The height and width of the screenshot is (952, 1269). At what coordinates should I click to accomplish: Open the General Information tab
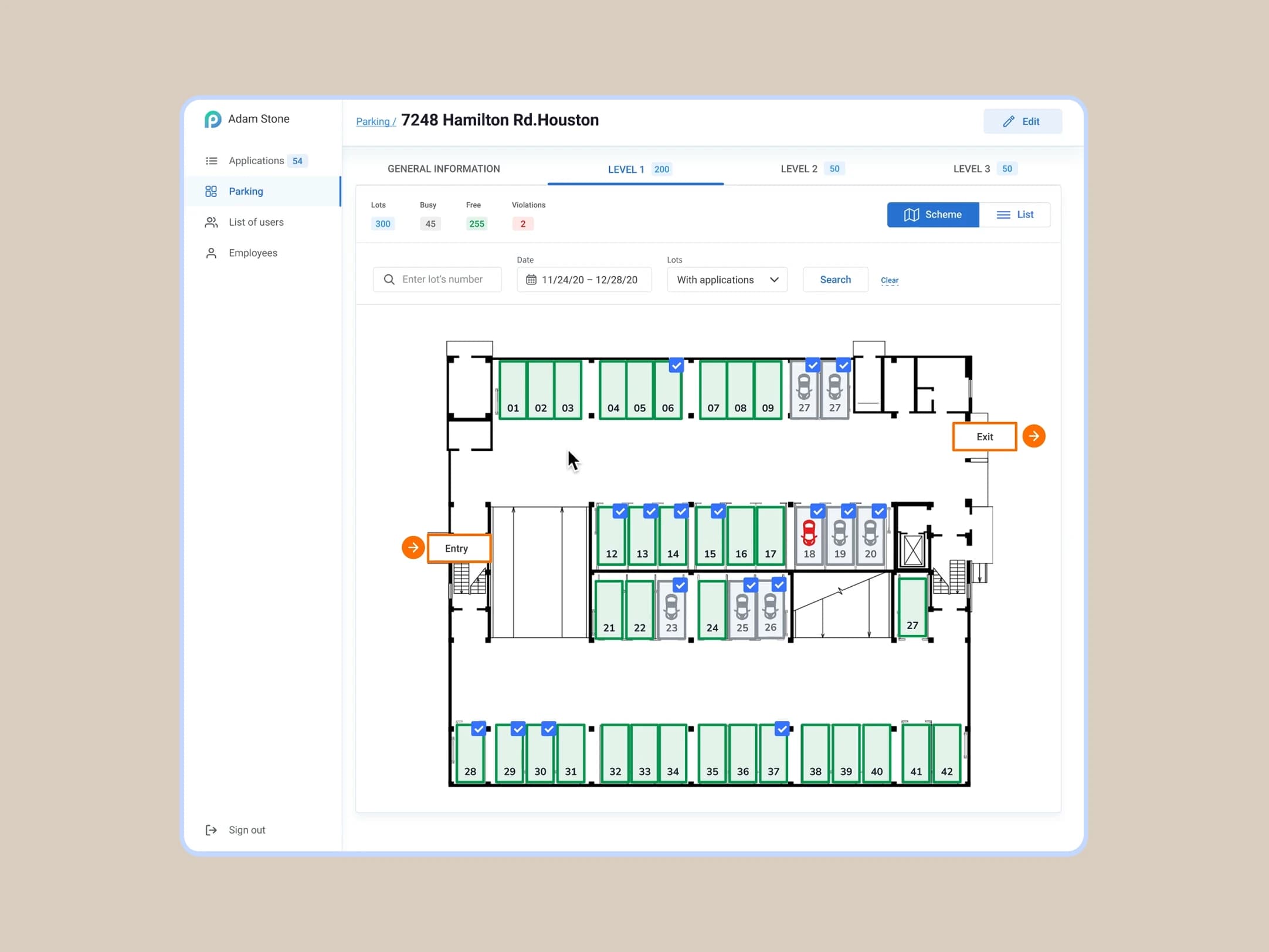tap(444, 169)
